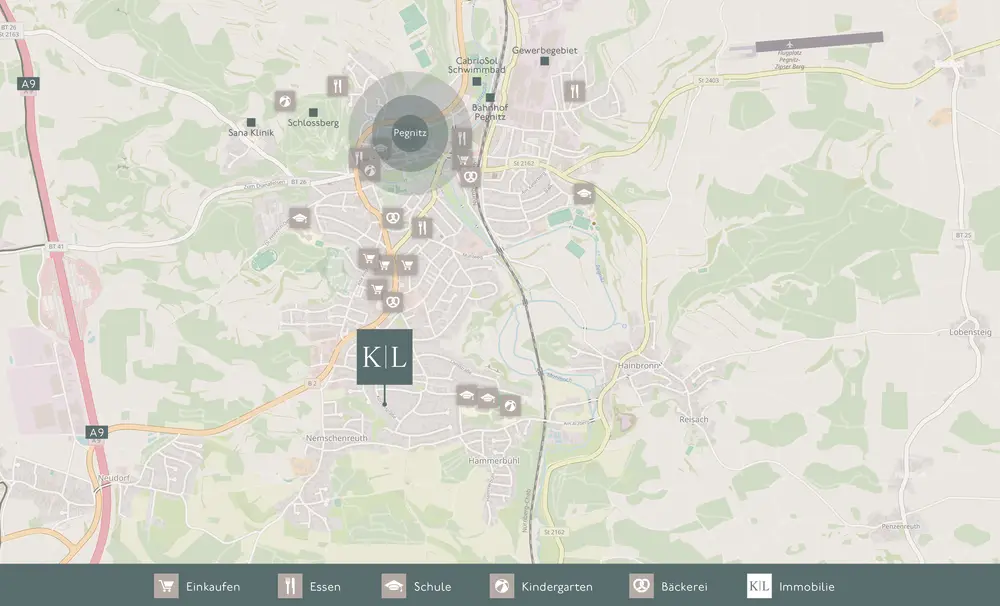Click the Pegnitz town center circle

pyautogui.click(x=409, y=132)
